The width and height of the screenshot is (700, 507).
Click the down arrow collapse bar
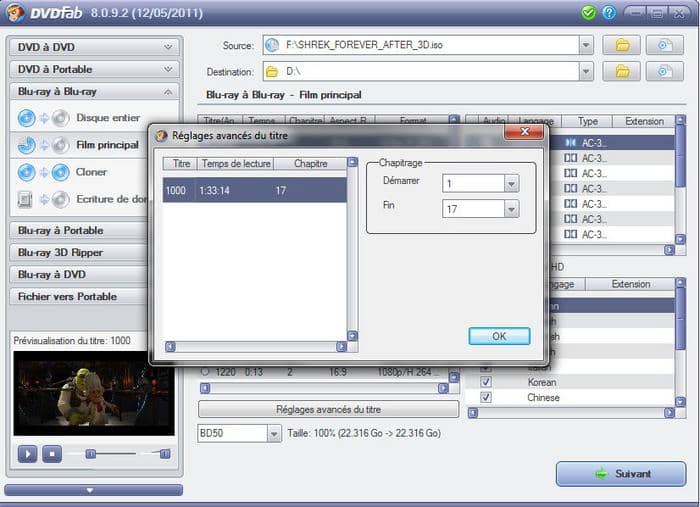tap(93, 490)
